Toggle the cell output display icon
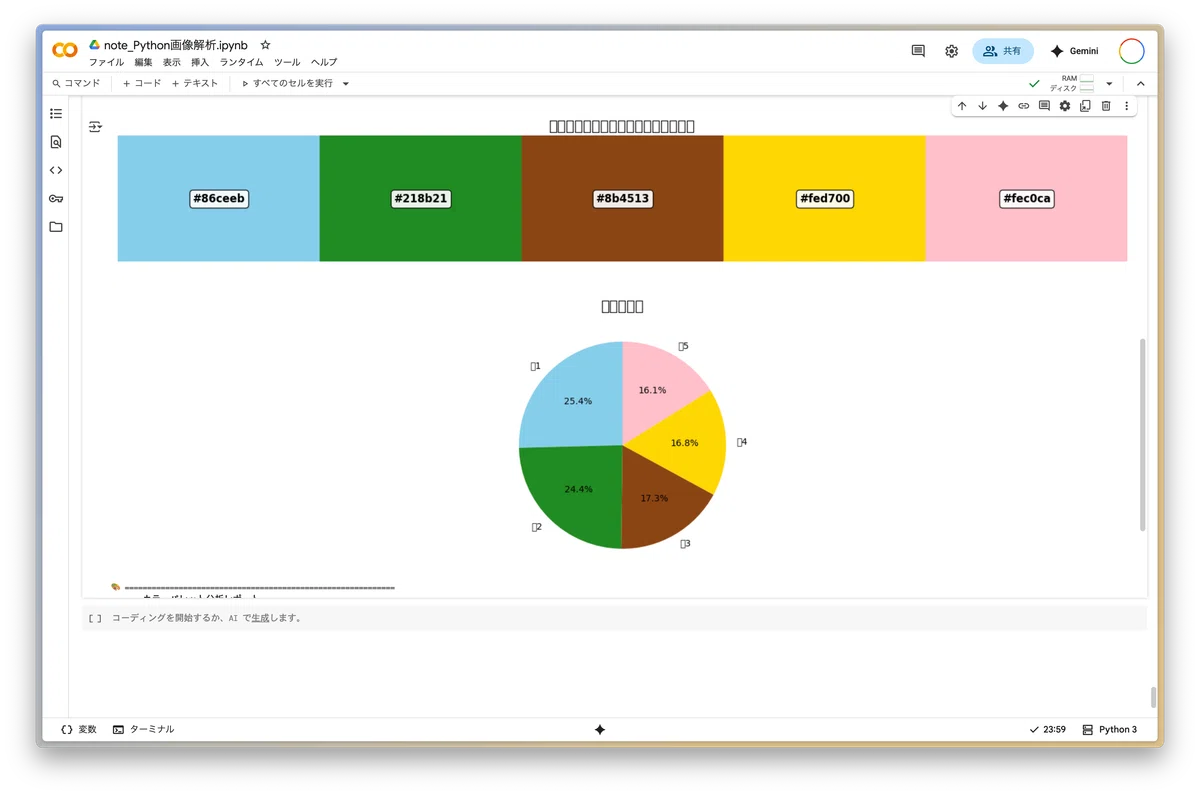1200x795 pixels. 95,127
